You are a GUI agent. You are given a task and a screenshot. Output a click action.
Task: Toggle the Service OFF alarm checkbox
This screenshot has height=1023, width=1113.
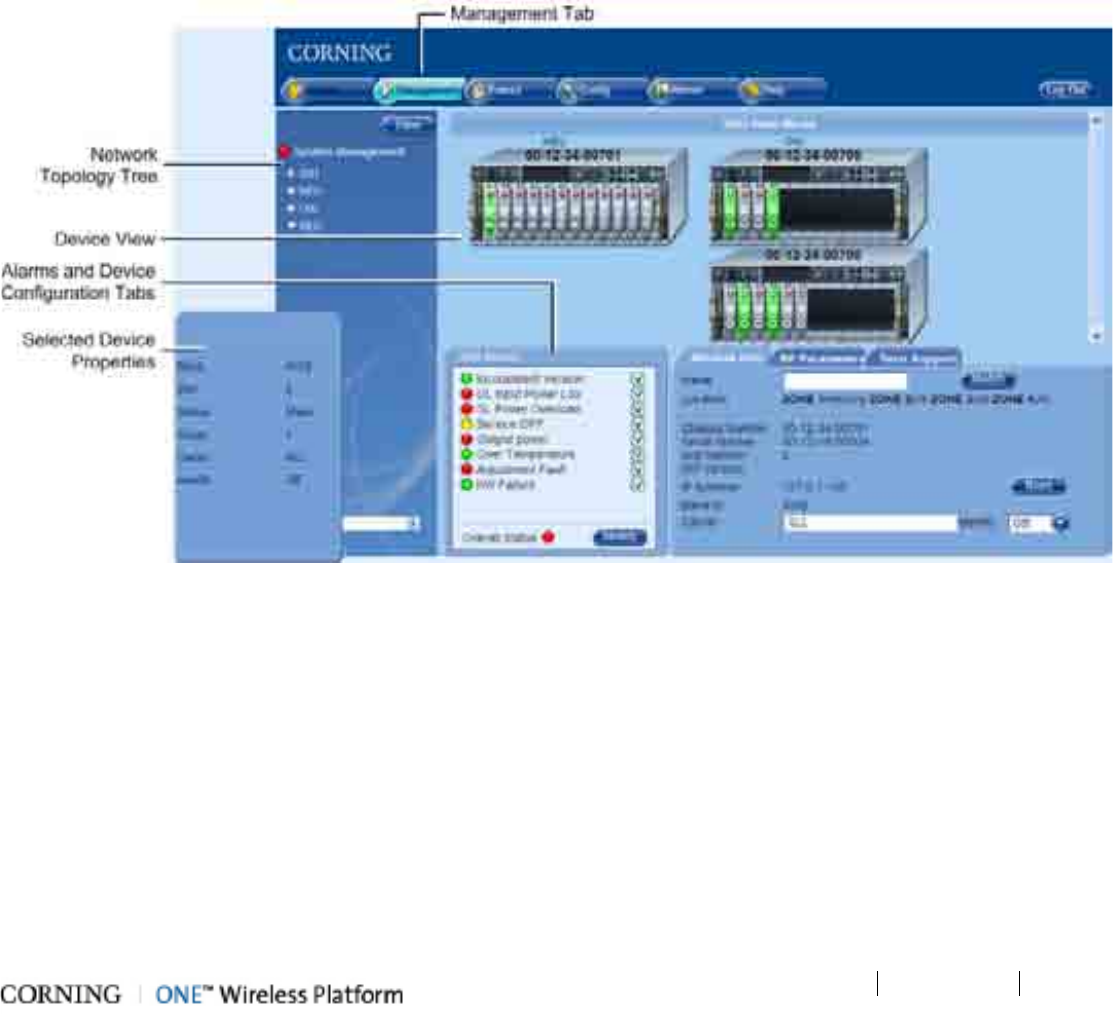[x=637, y=425]
